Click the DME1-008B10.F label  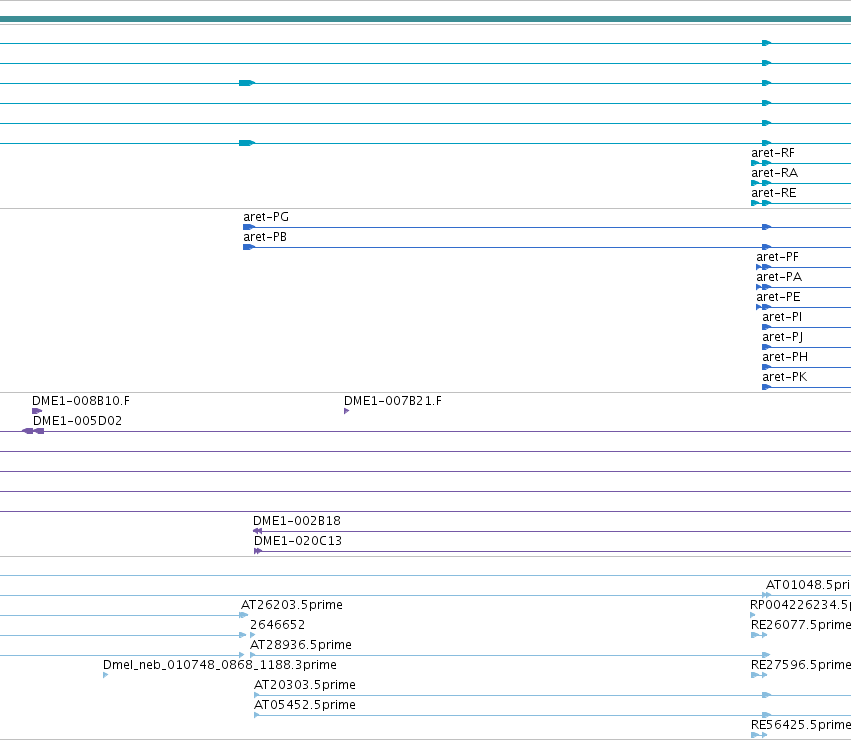coord(81,401)
